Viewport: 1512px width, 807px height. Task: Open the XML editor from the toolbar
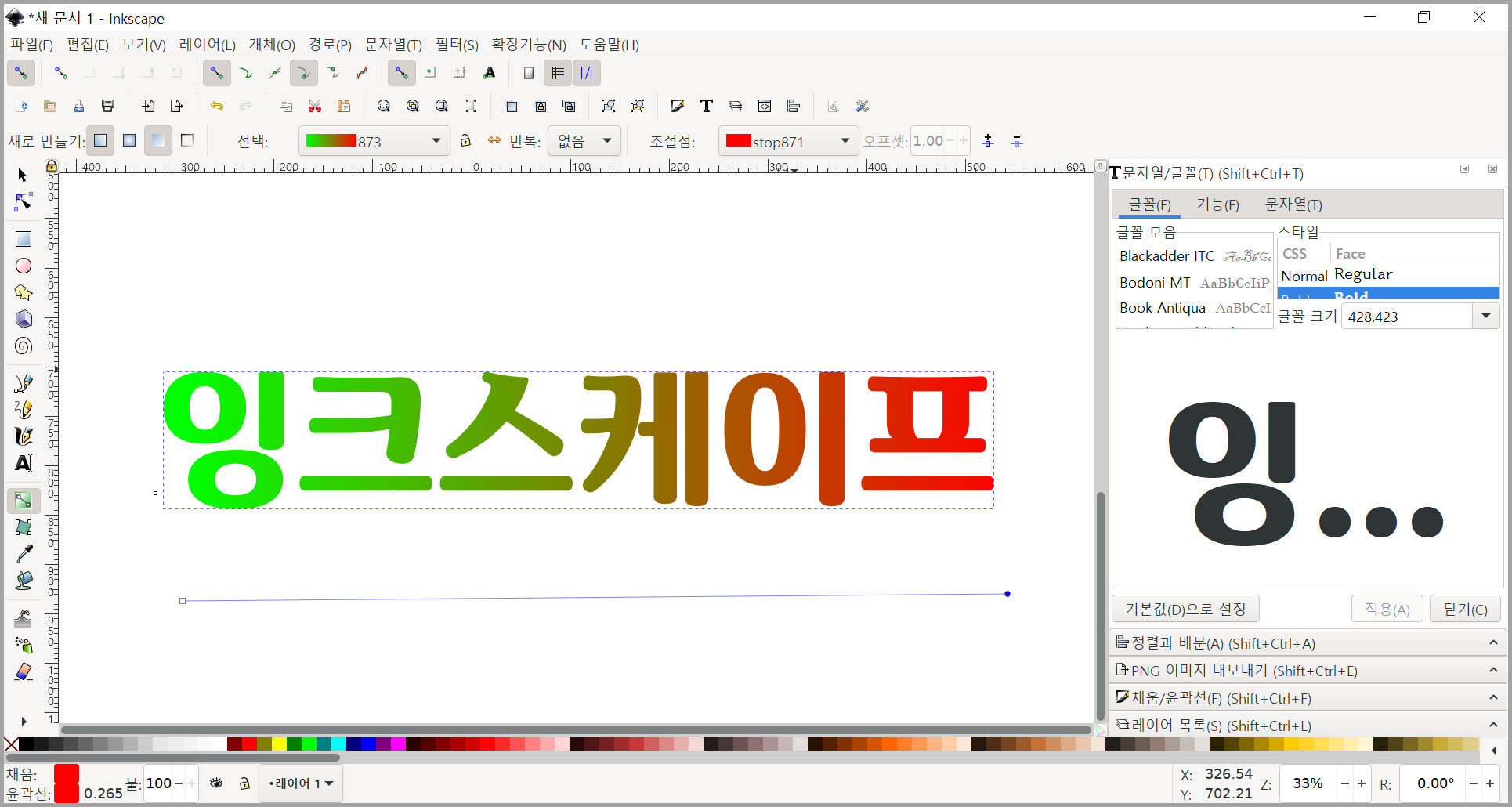click(765, 106)
